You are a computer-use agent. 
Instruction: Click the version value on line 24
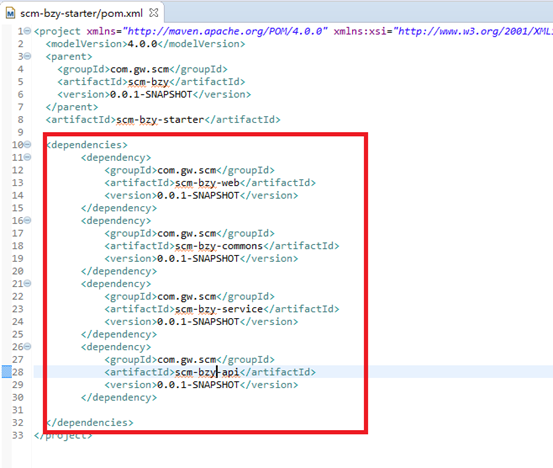click(198, 322)
